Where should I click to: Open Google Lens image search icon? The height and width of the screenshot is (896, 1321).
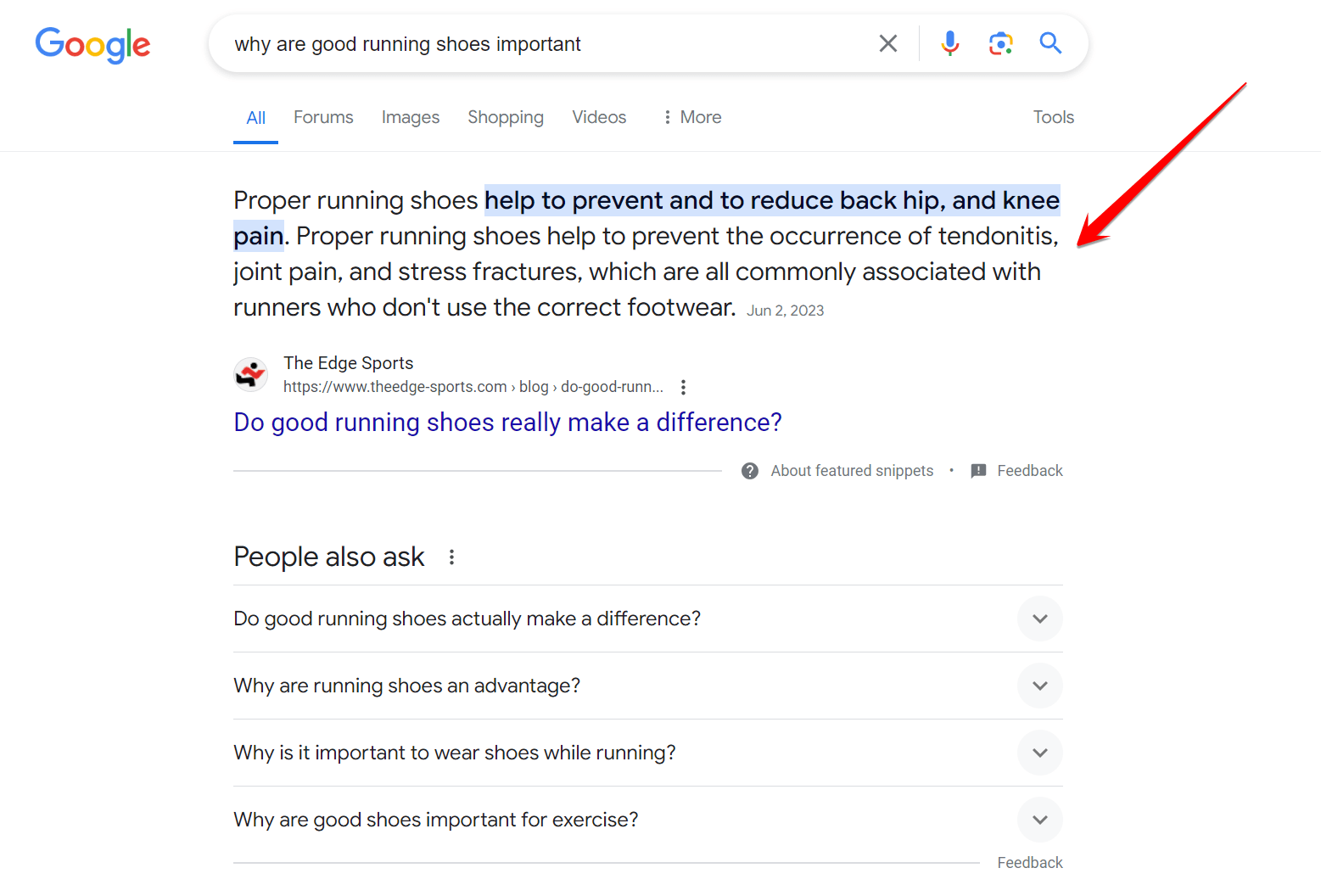pos(1000,43)
